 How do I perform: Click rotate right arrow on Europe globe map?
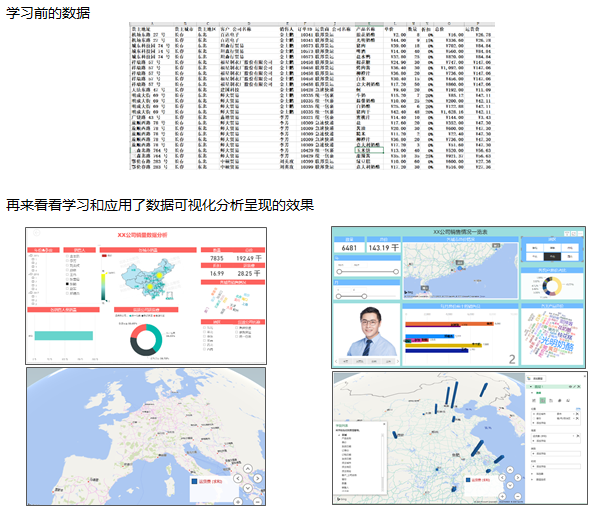258,478
